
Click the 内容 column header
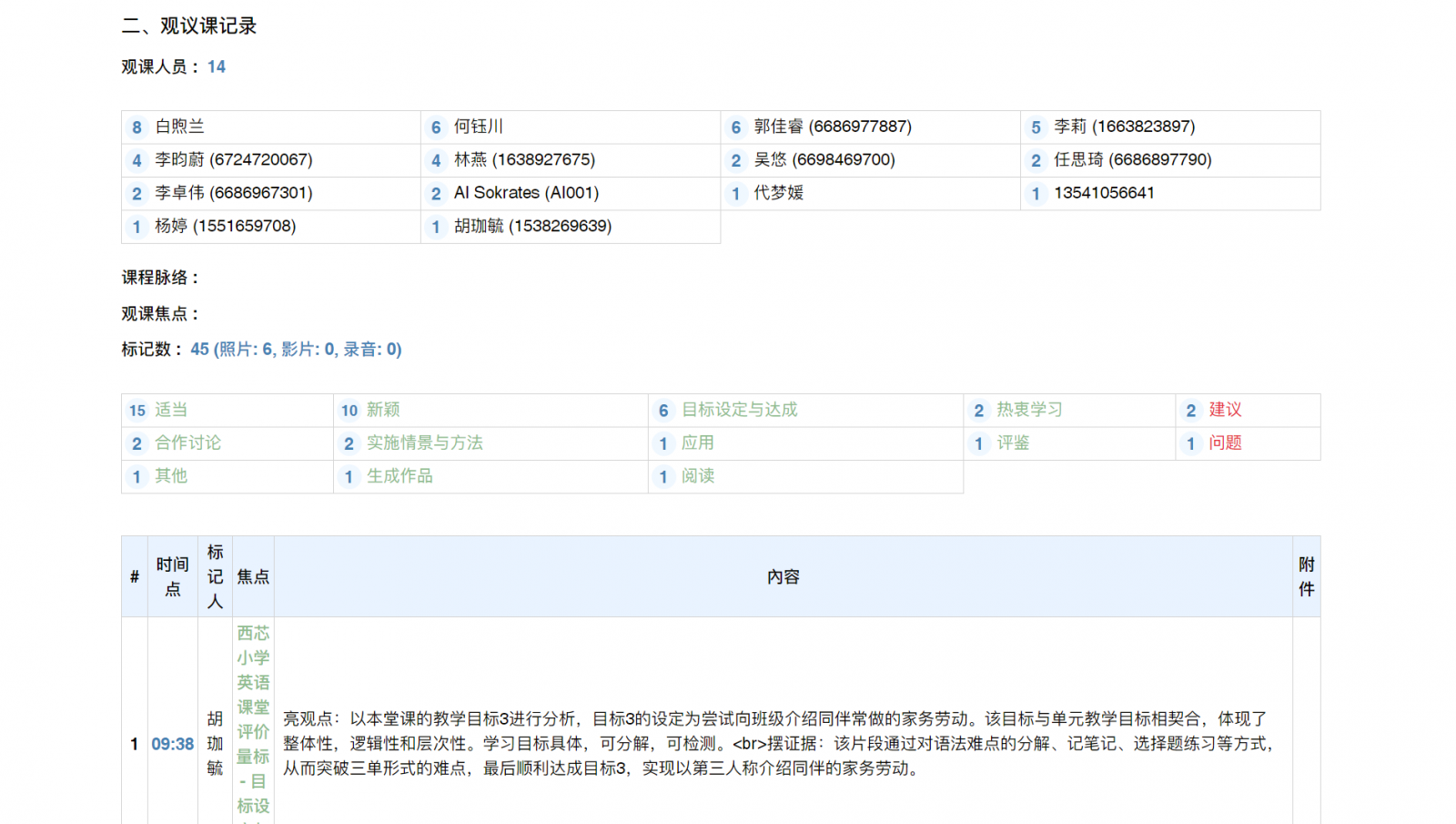(x=783, y=576)
